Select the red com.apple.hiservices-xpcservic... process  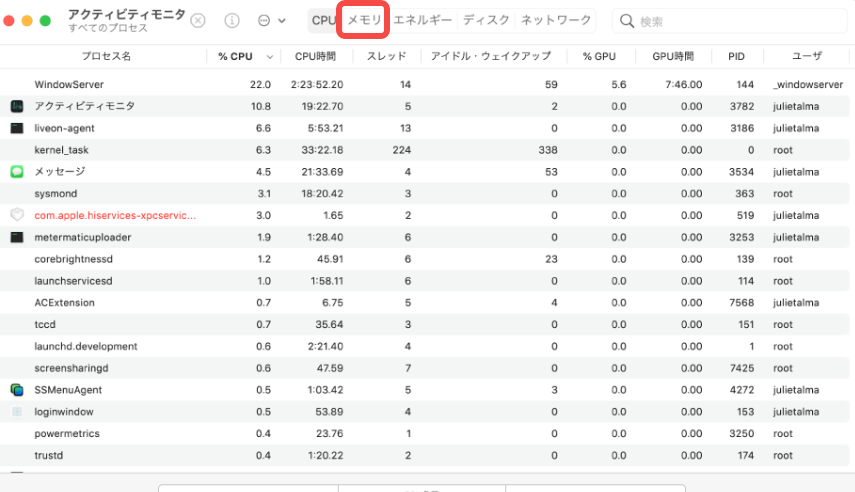pos(115,215)
